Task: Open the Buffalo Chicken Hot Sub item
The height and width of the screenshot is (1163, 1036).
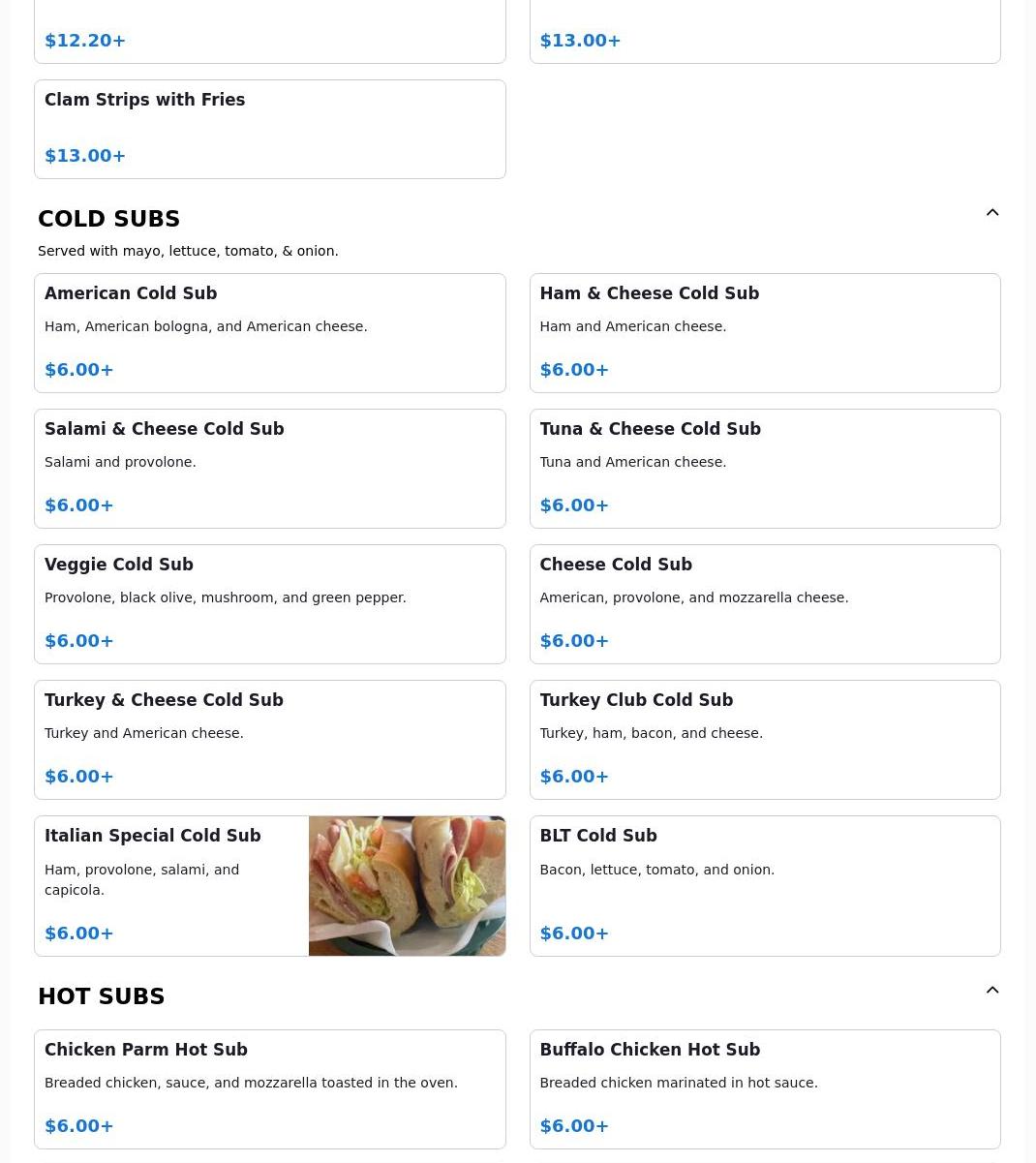Action: [765, 1089]
